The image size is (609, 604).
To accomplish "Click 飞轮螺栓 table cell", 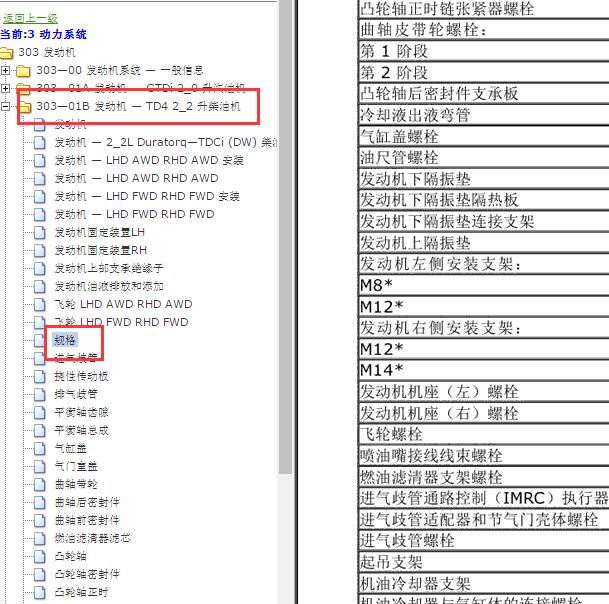I will pos(484,434).
